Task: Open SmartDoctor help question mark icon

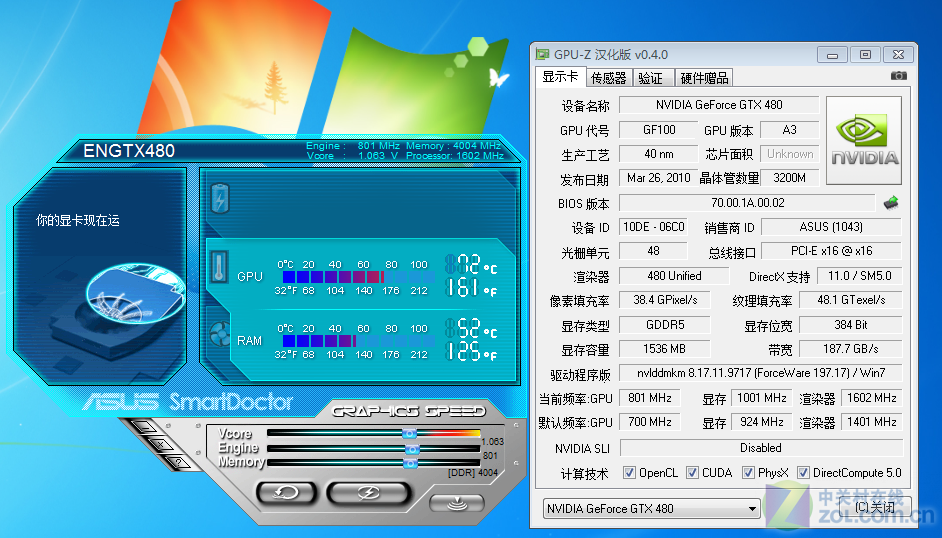Action: 178,462
